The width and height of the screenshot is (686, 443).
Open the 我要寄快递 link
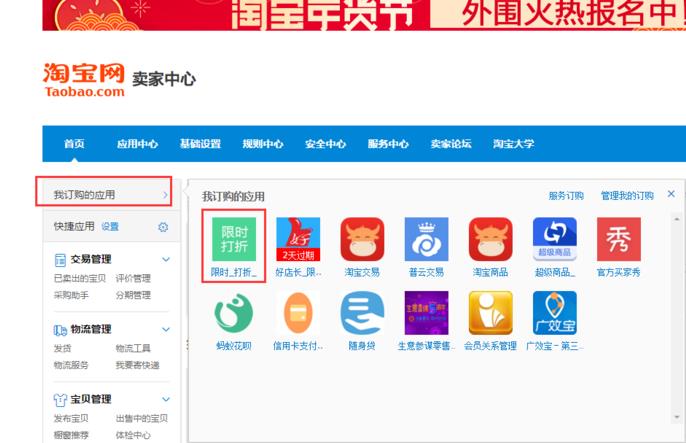coord(137,365)
